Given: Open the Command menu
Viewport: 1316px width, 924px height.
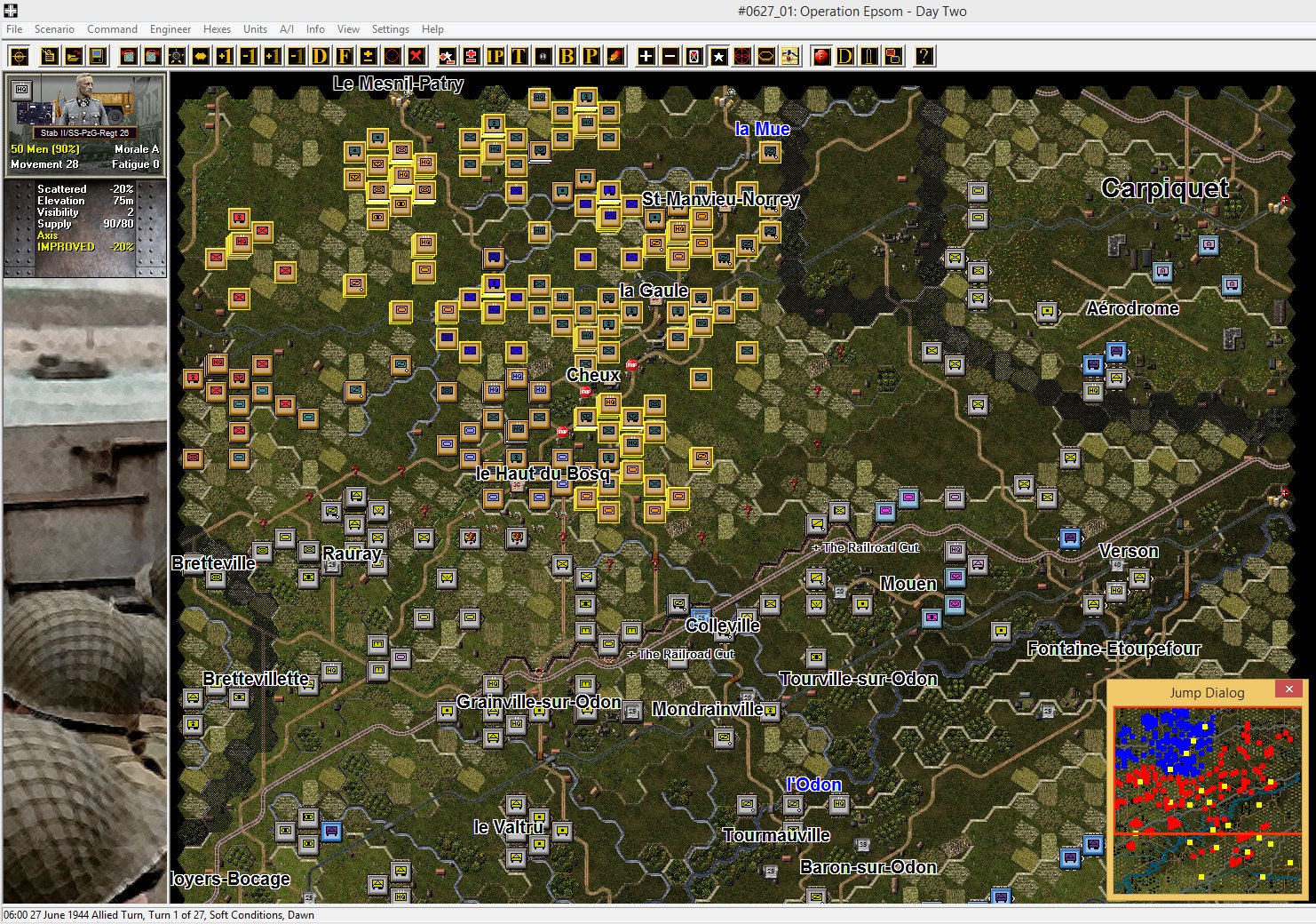Looking at the screenshot, I should [x=112, y=29].
